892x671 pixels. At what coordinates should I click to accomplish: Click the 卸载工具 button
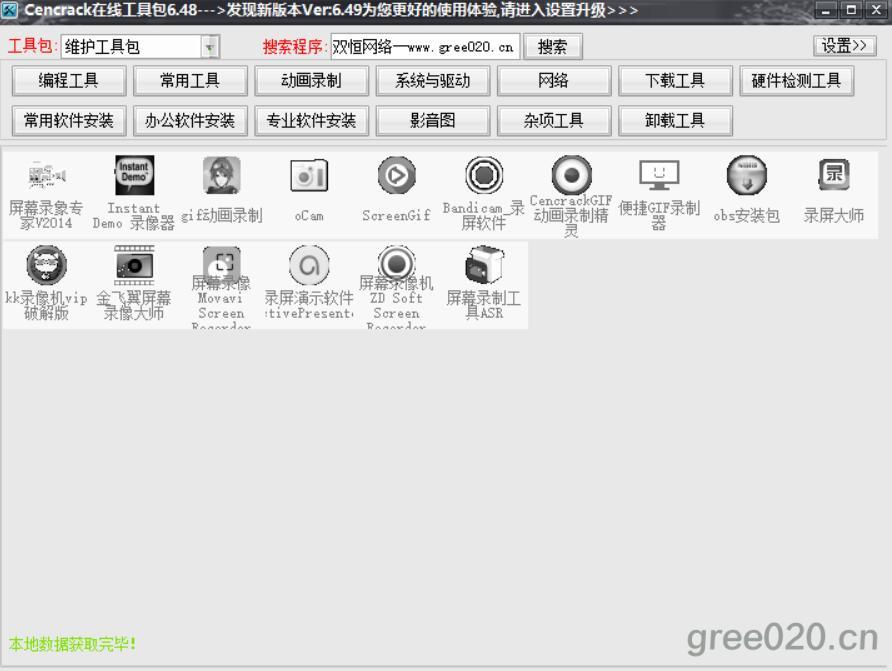point(674,121)
